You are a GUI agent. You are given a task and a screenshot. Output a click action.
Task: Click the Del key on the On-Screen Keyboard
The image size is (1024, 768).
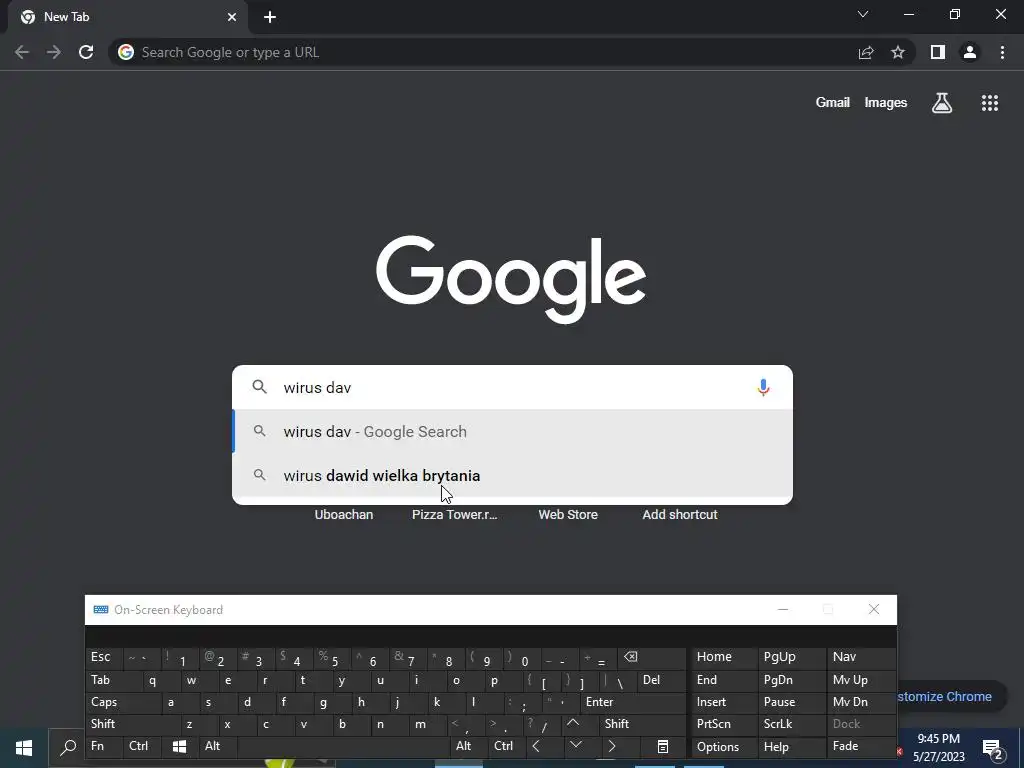pos(661,680)
